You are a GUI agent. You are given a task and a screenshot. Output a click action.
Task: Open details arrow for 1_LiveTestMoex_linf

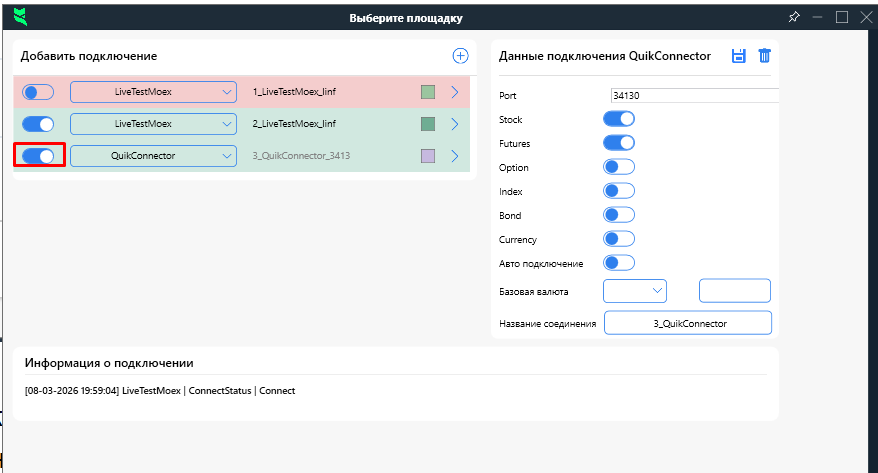pyautogui.click(x=454, y=92)
